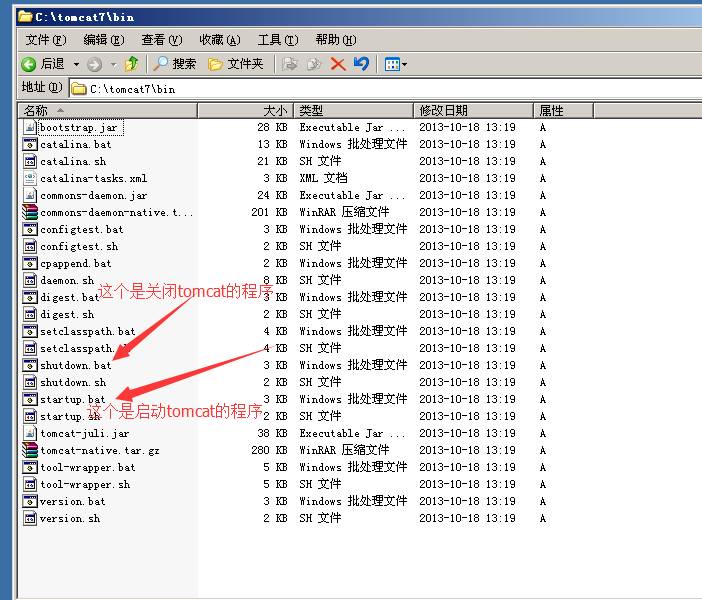Select the shutdown.bat file icon
702x600 pixels.
[30, 365]
